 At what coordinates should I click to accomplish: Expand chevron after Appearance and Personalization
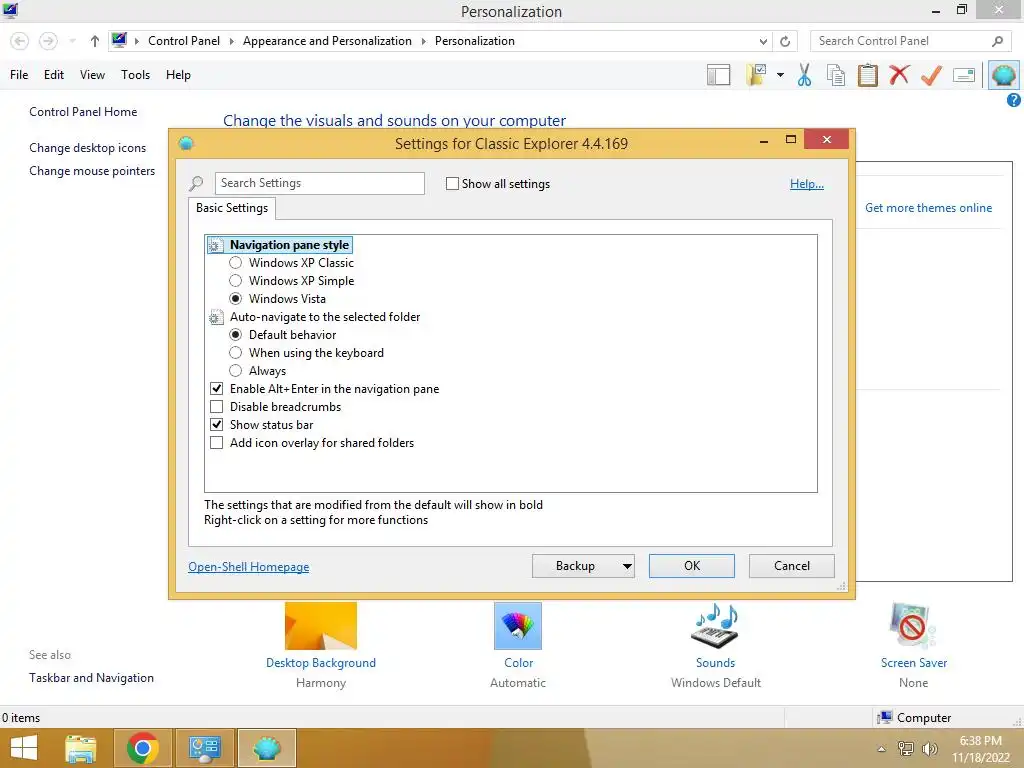[x=423, y=41]
